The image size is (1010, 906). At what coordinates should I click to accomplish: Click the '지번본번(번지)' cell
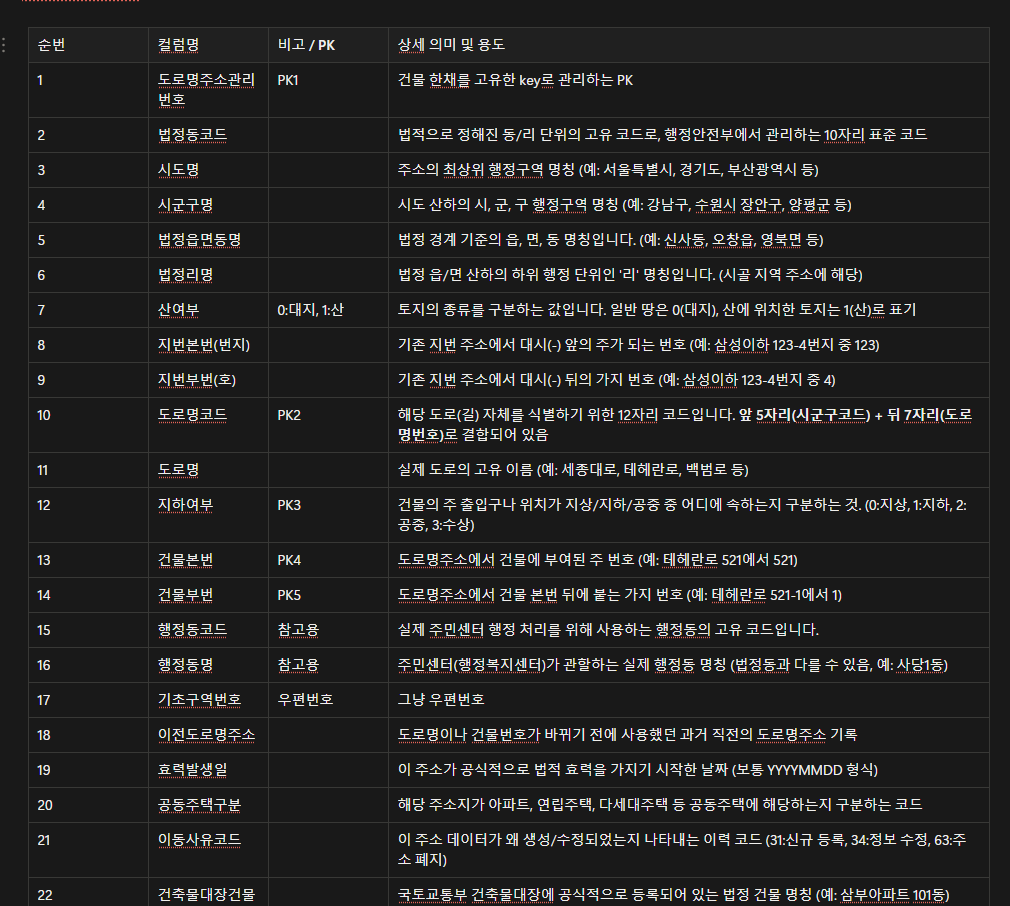pos(208,345)
